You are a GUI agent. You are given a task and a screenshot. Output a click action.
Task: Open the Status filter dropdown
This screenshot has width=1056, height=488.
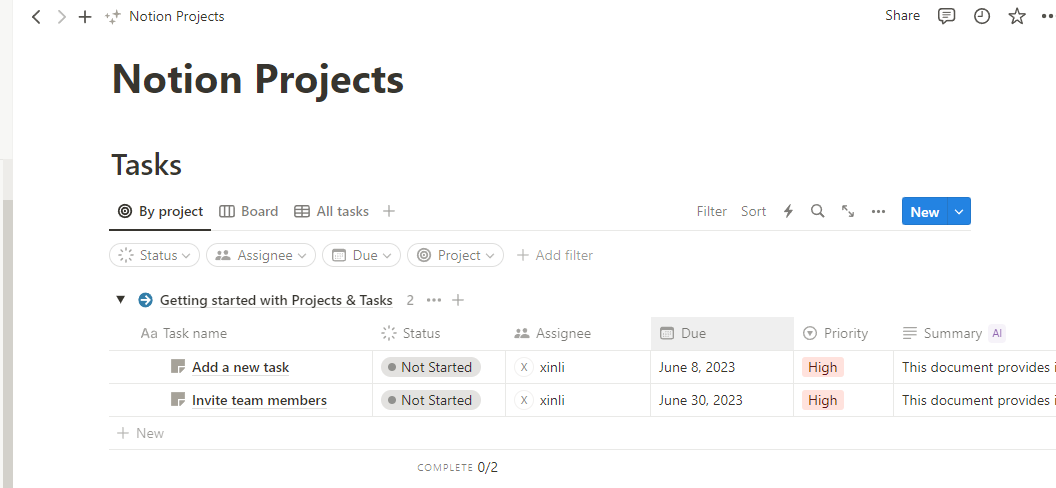(x=154, y=255)
